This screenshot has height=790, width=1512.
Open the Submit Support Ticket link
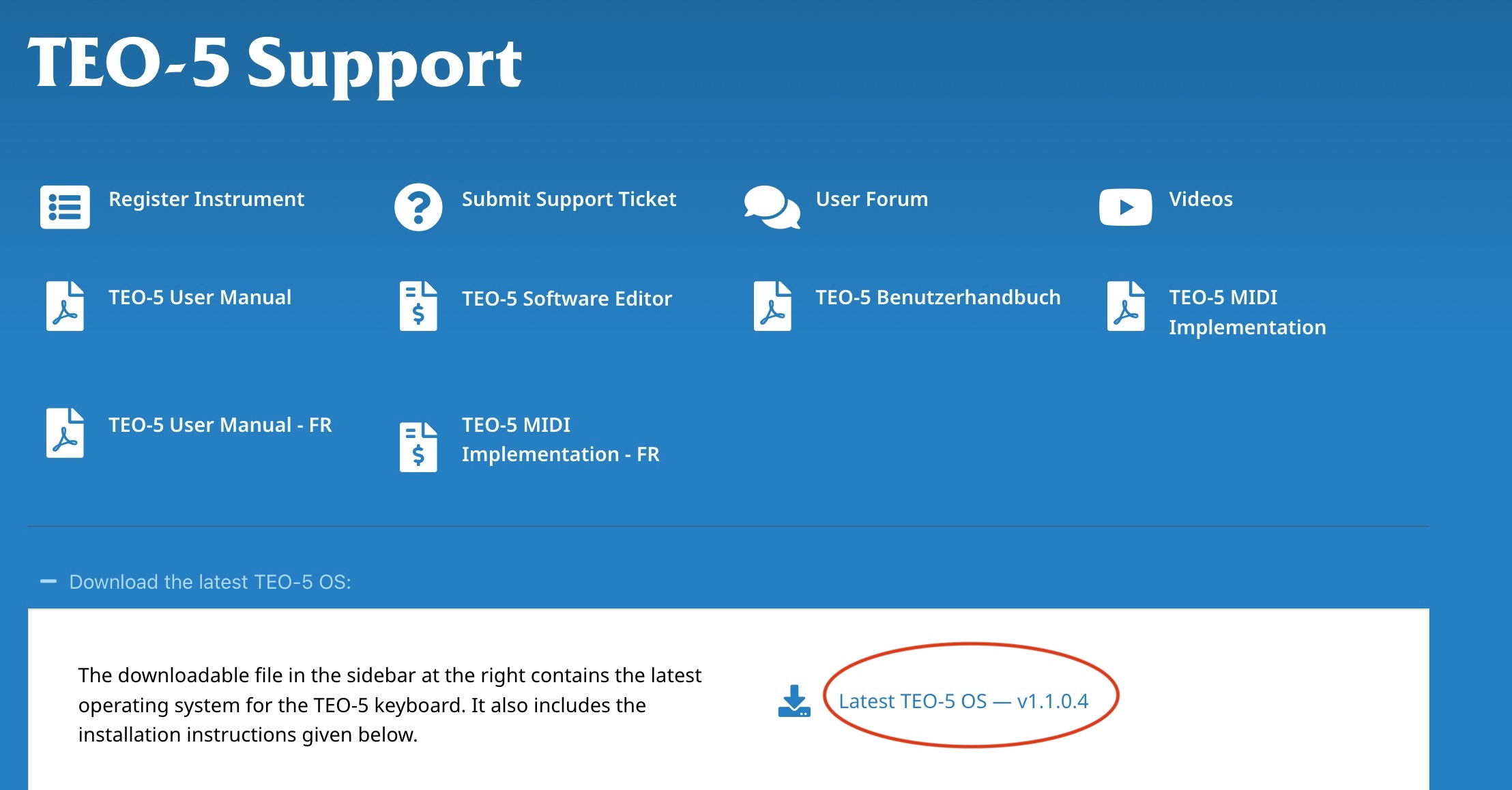pos(568,199)
